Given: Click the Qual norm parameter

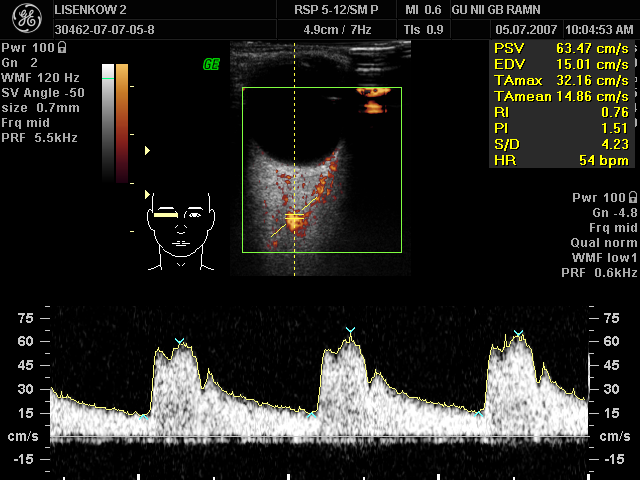Looking at the screenshot, I should click(604, 243).
